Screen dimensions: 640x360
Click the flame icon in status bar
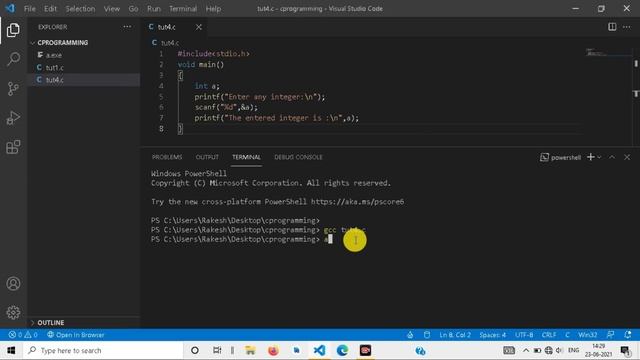point(410,335)
